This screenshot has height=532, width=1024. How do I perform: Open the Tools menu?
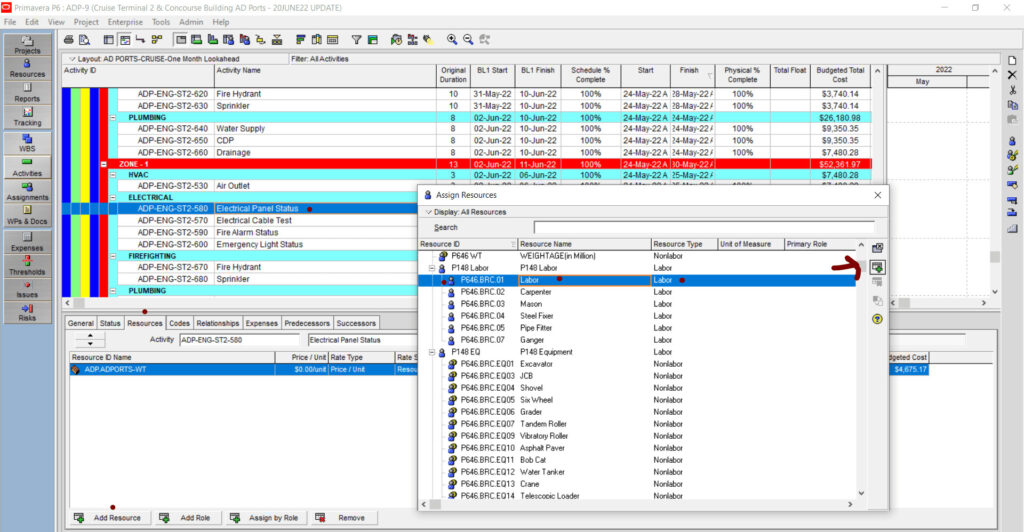pyautogui.click(x=161, y=22)
